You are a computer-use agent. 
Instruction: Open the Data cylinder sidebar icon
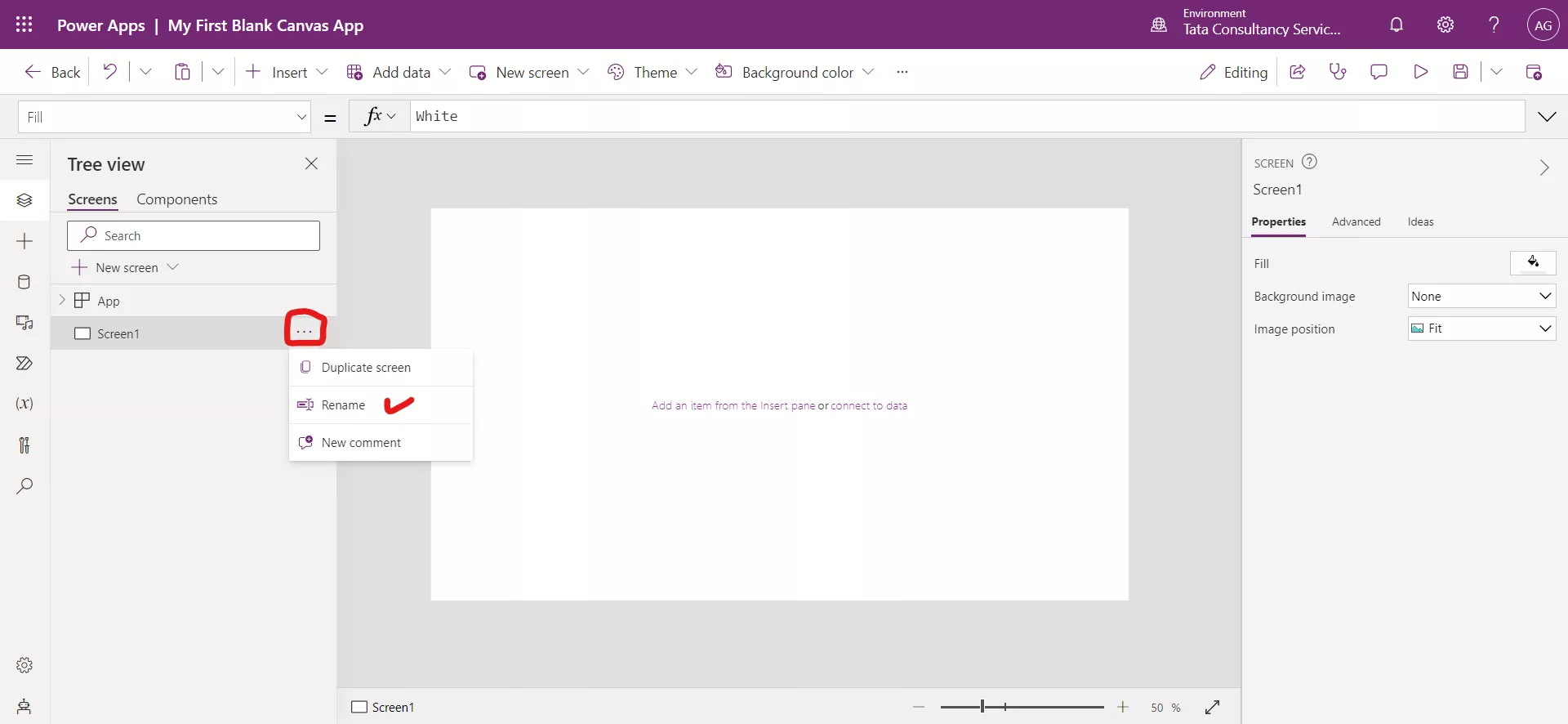coord(24,282)
